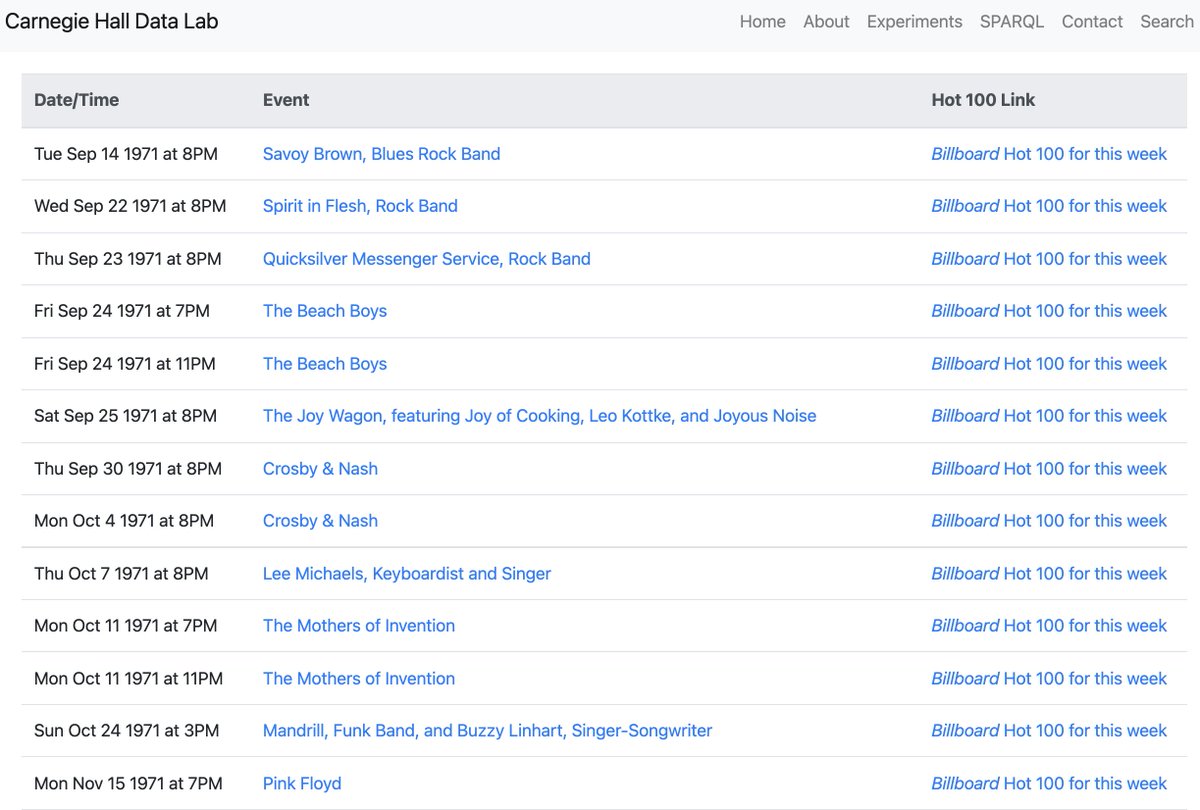
Task: Open Billboard Hot 100 for Sep 30 Crosby & Nash
Action: click(x=1049, y=469)
